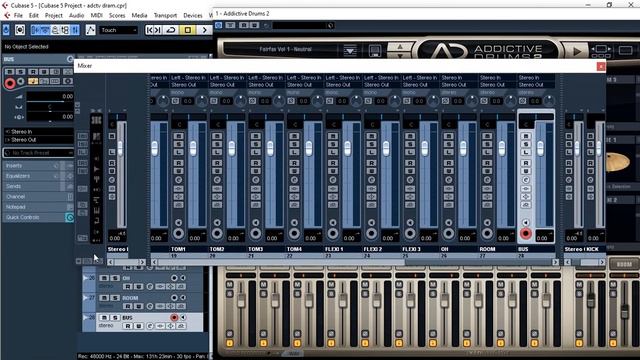The image size is (640, 360).
Task: Click the Fairfax Vol 1 - Neutral preset name
Action: [x=285, y=49]
